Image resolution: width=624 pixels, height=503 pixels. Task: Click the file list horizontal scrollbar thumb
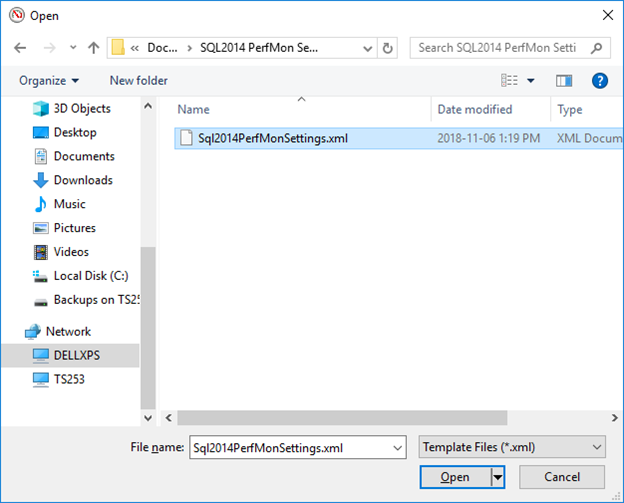[x=342, y=418]
